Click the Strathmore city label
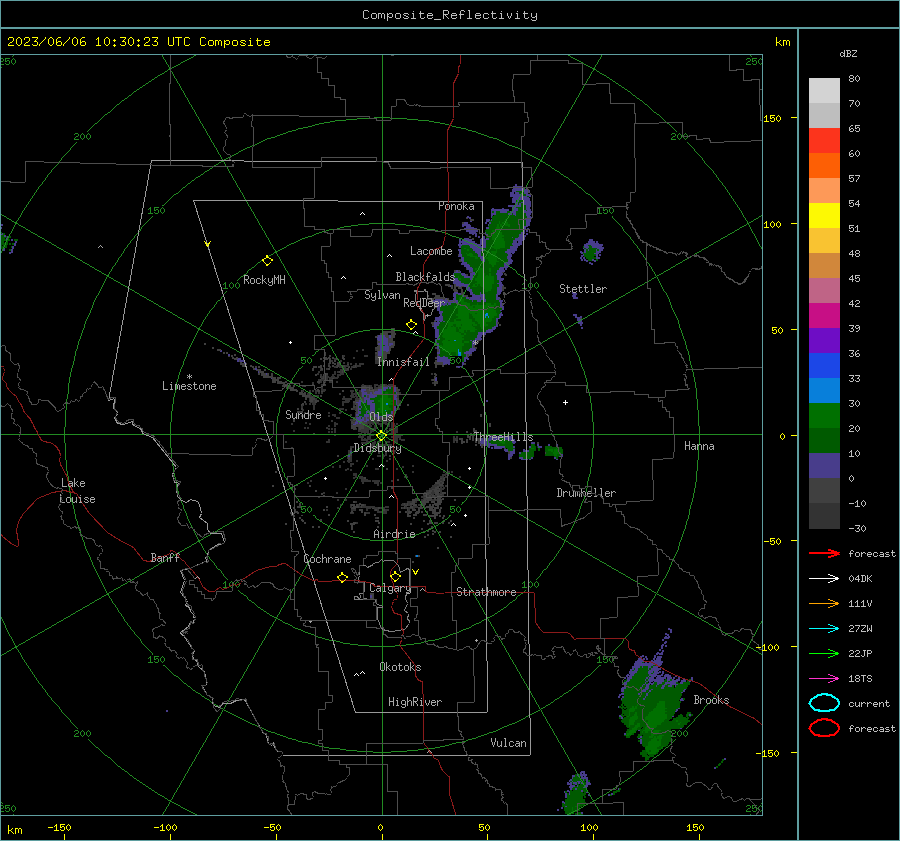 pyautogui.click(x=486, y=592)
